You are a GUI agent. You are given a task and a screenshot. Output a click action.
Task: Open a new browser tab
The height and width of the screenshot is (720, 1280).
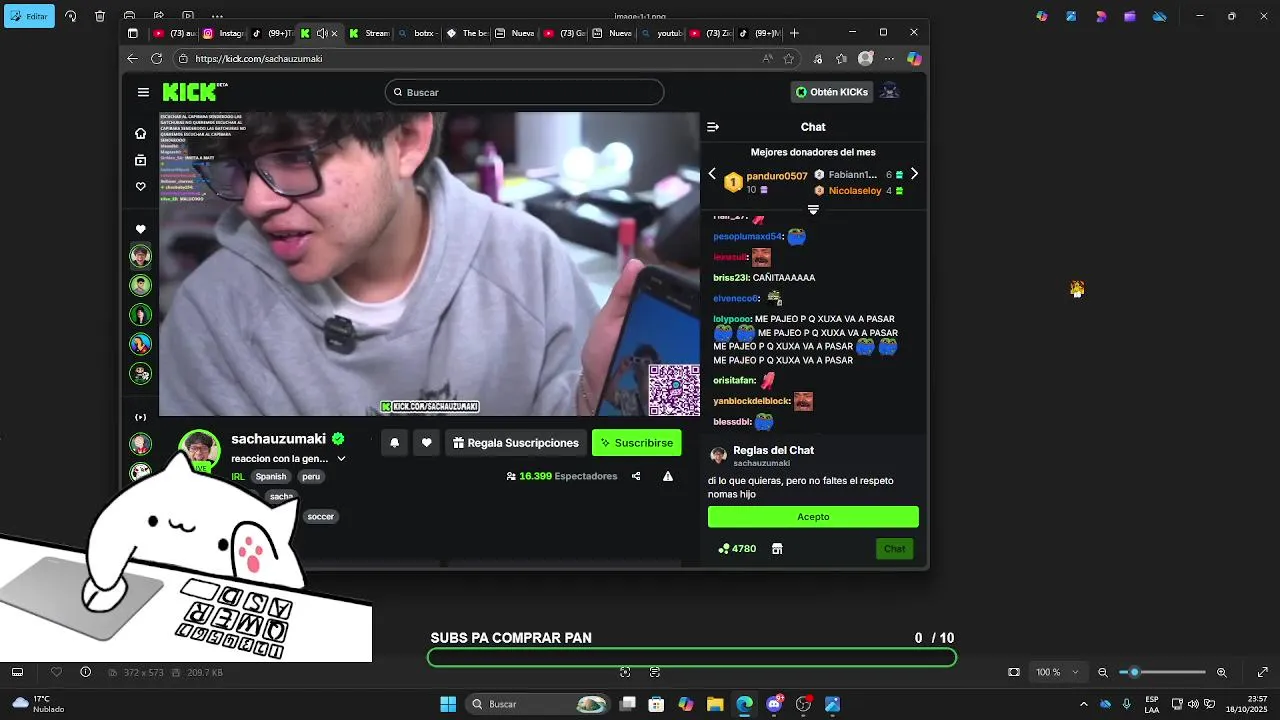click(794, 33)
